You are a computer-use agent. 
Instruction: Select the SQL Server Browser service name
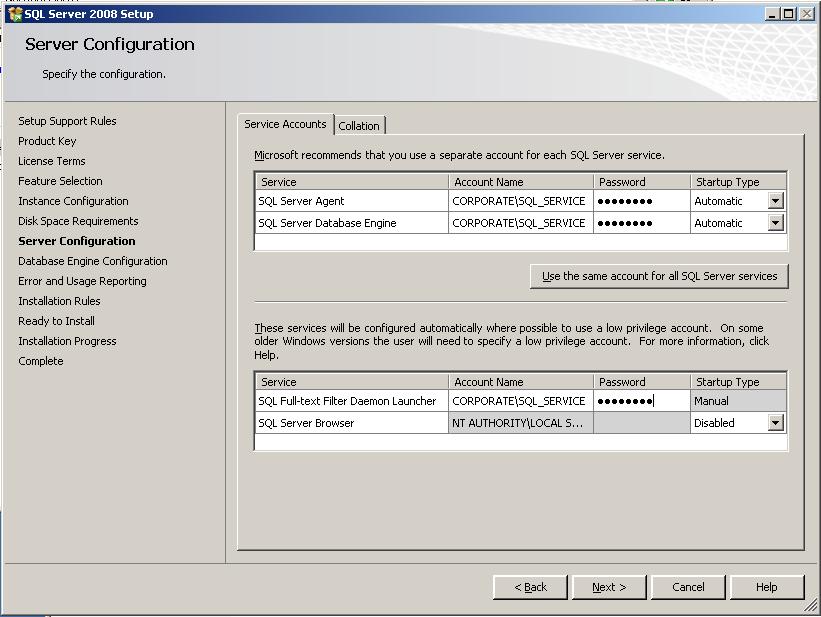(306, 423)
